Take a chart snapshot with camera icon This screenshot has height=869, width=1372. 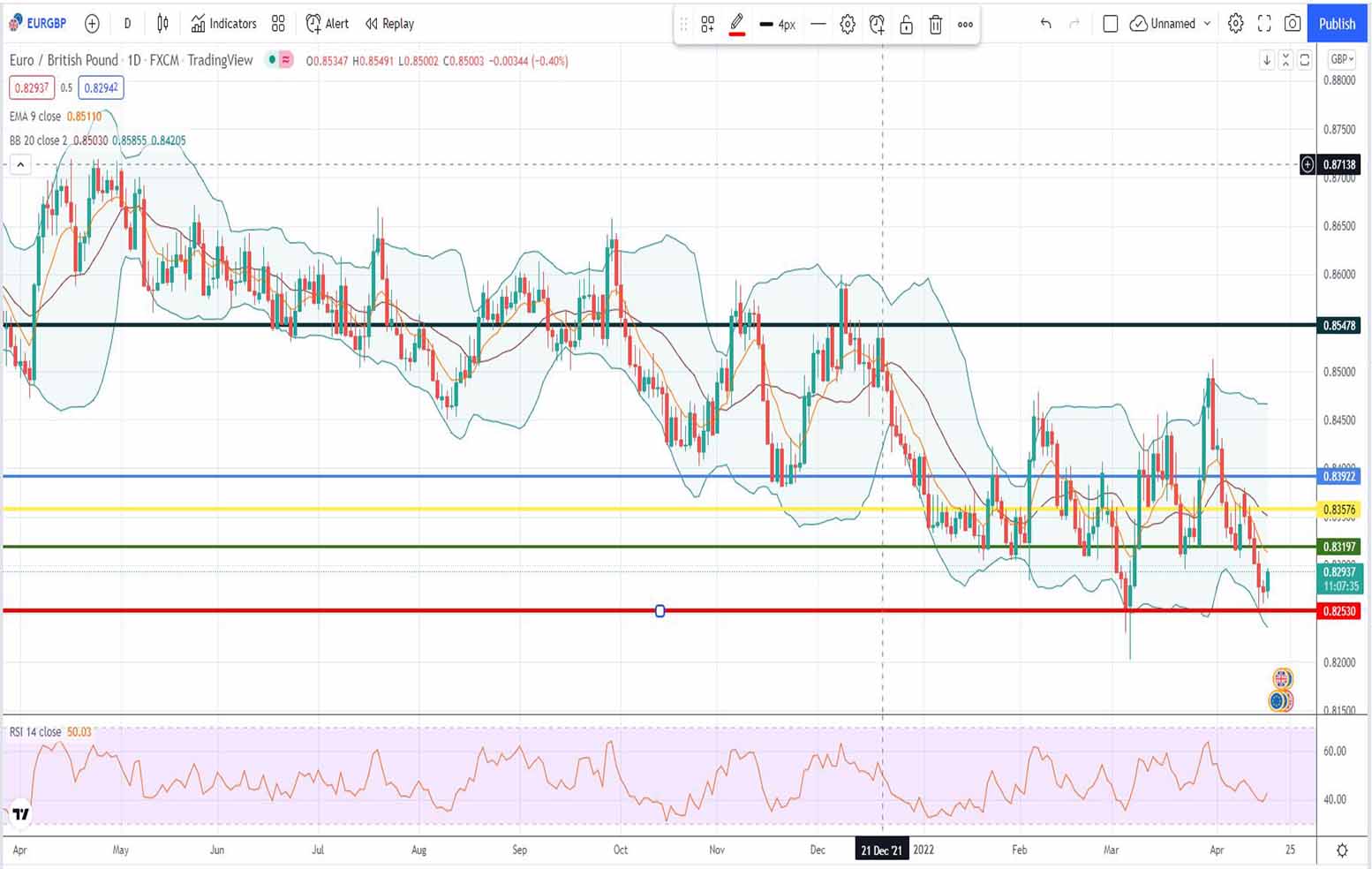pos(1293,24)
